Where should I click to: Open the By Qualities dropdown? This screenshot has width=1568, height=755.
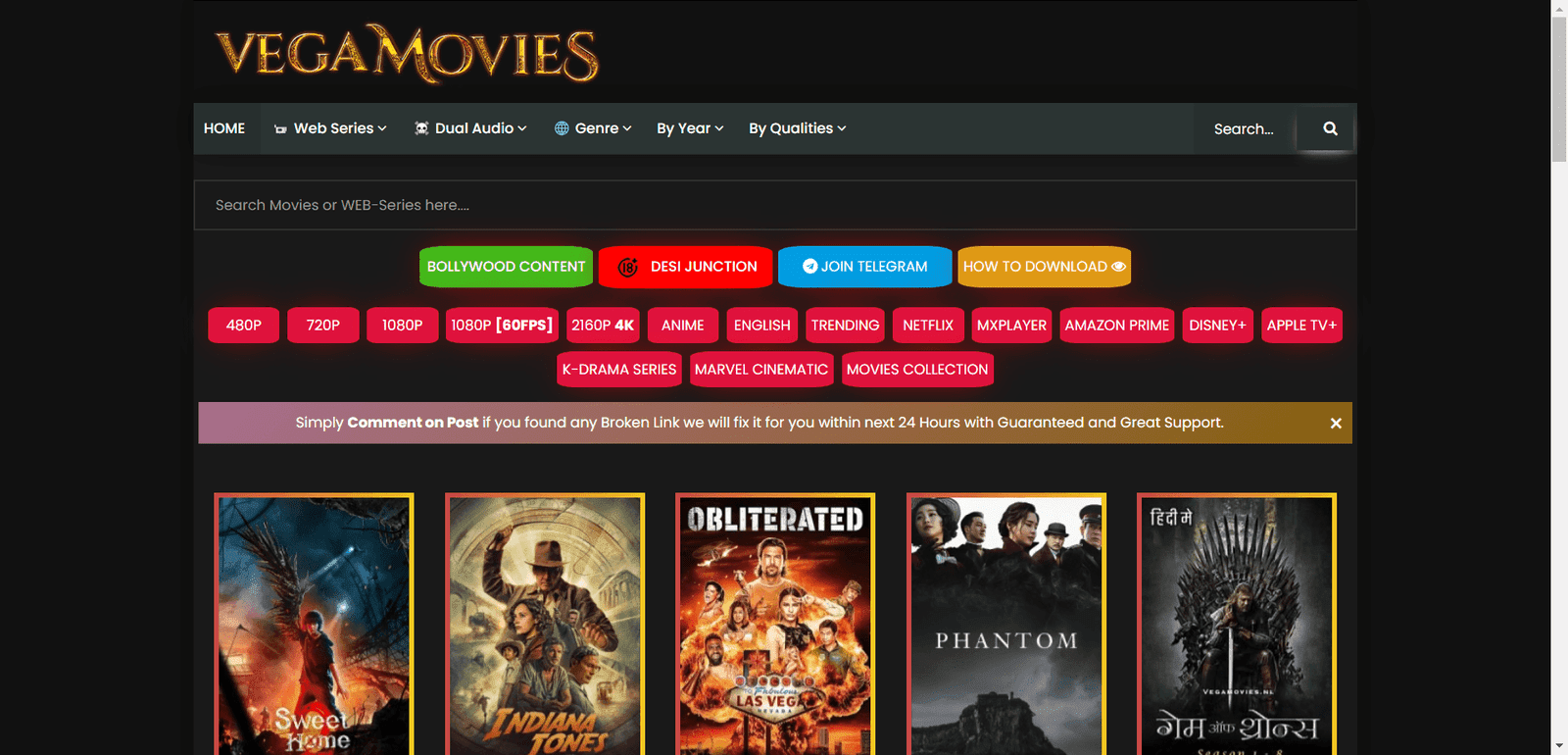pyautogui.click(x=798, y=128)
